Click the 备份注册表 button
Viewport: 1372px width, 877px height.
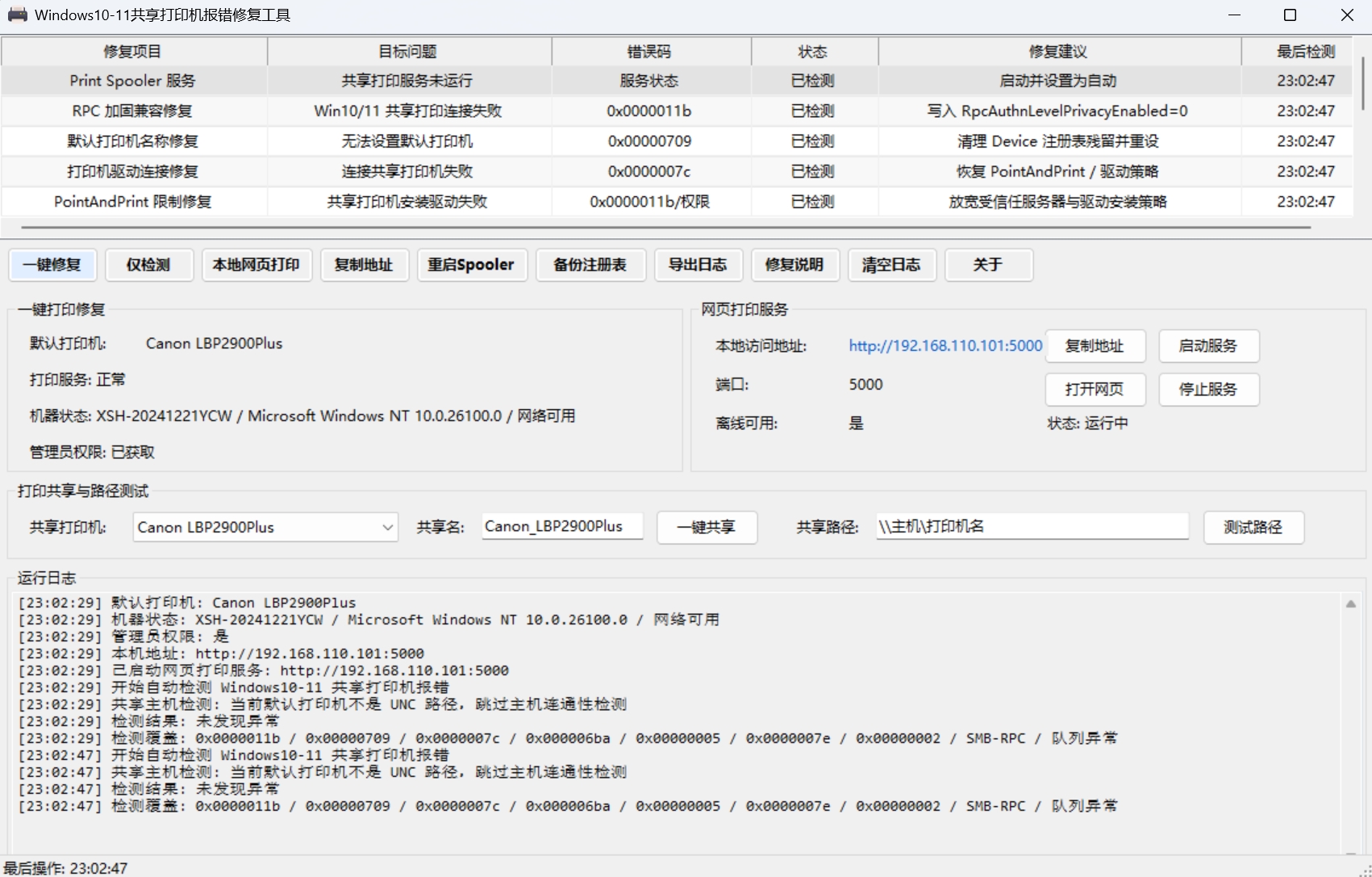click(x=590, y=265)
